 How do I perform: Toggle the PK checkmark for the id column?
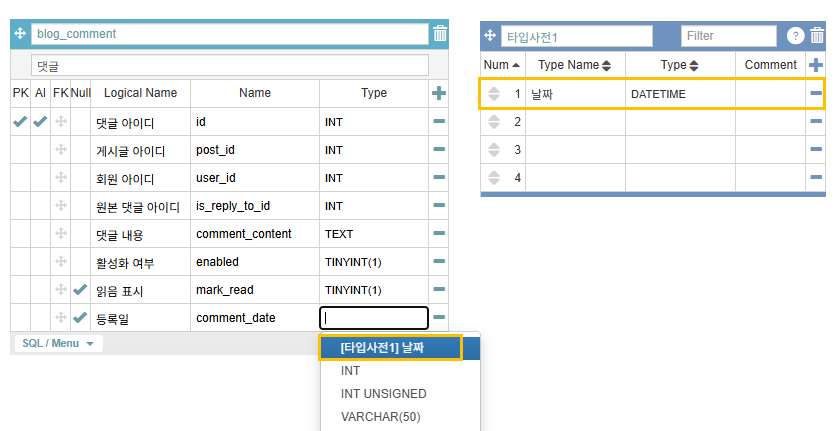pos(20,122)
